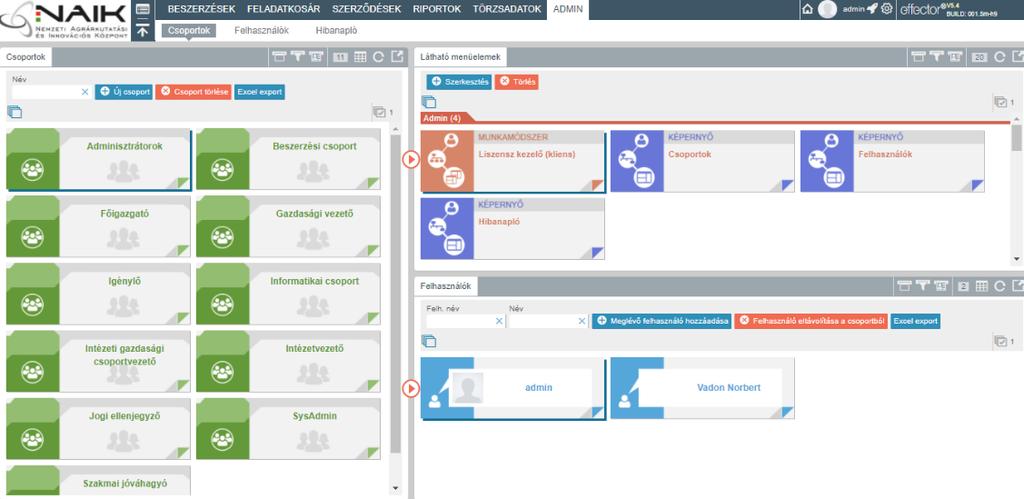Expand corner of SysAdmin card
This screenshot has width=1024, height=499.
pos(372,452)
